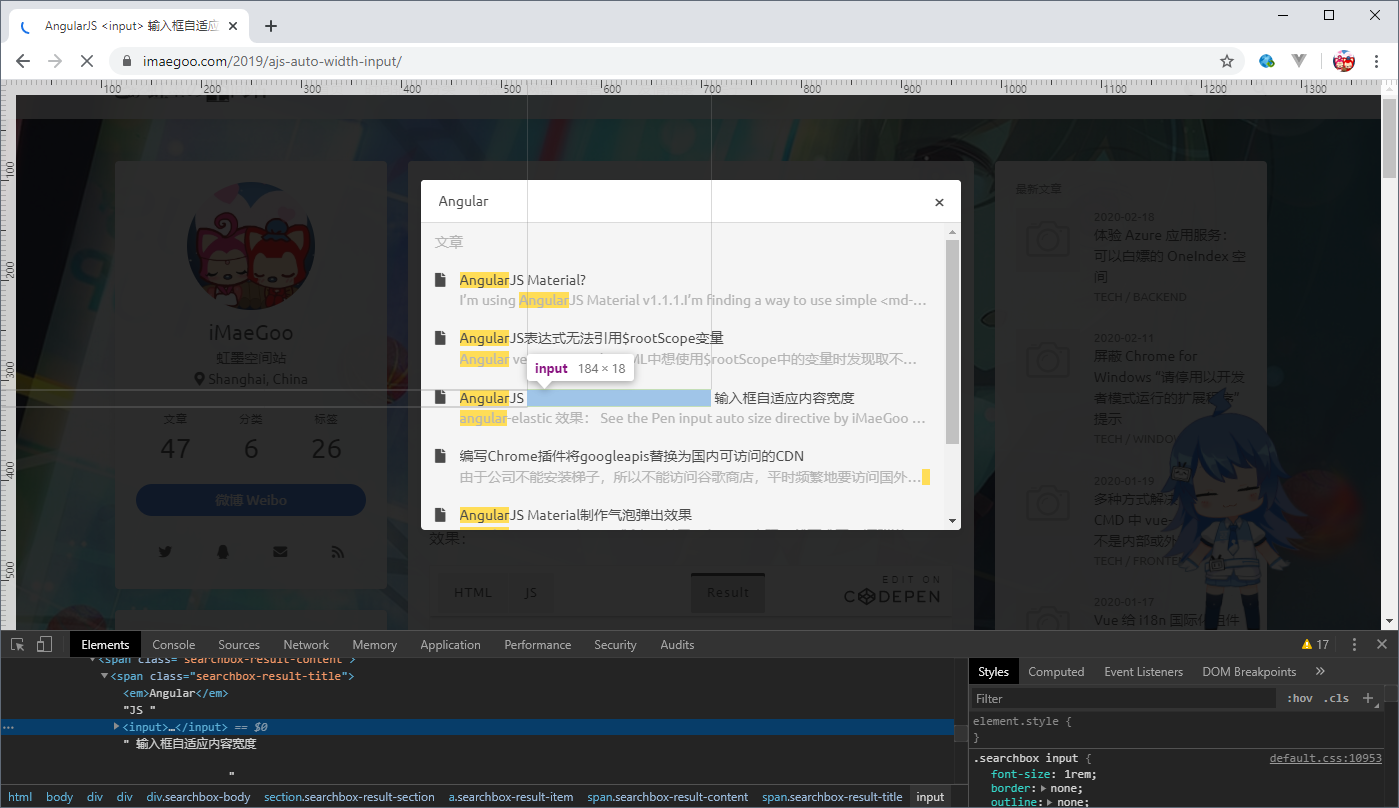Toggle the device toolbar in DevTools
The height and width of the screenshot is (808, 1399).
tap(45, 644)
